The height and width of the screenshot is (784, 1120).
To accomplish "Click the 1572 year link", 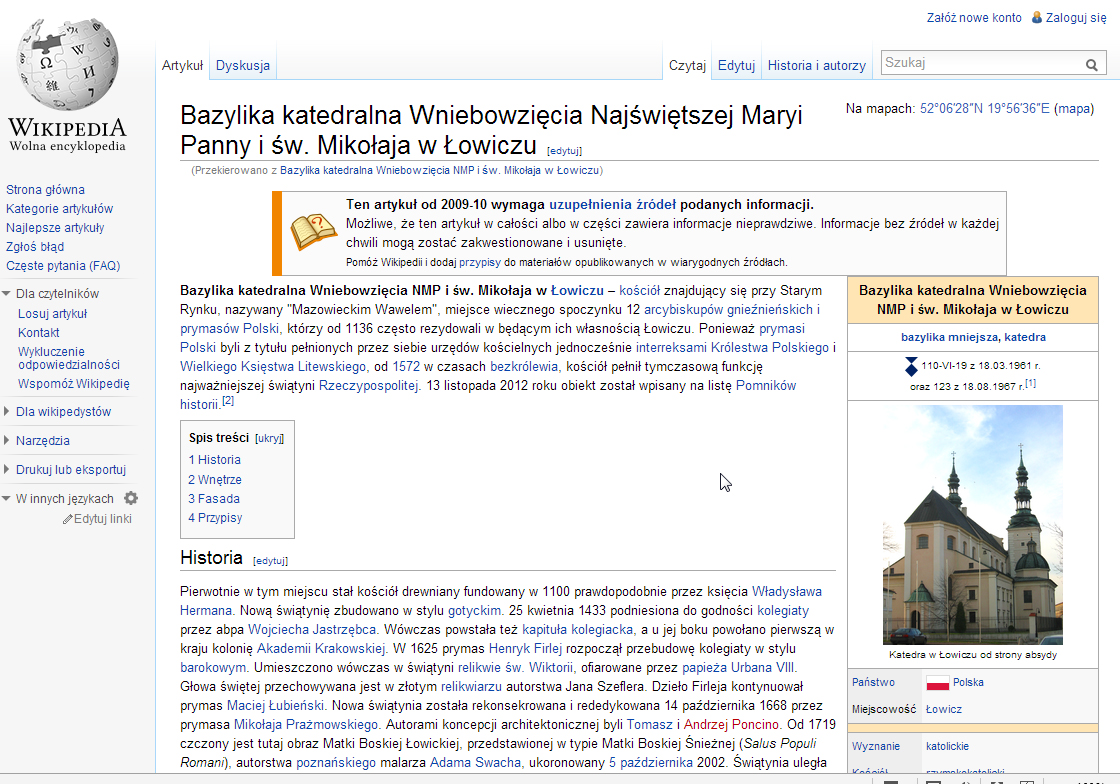I will click(x=406, y=367).
